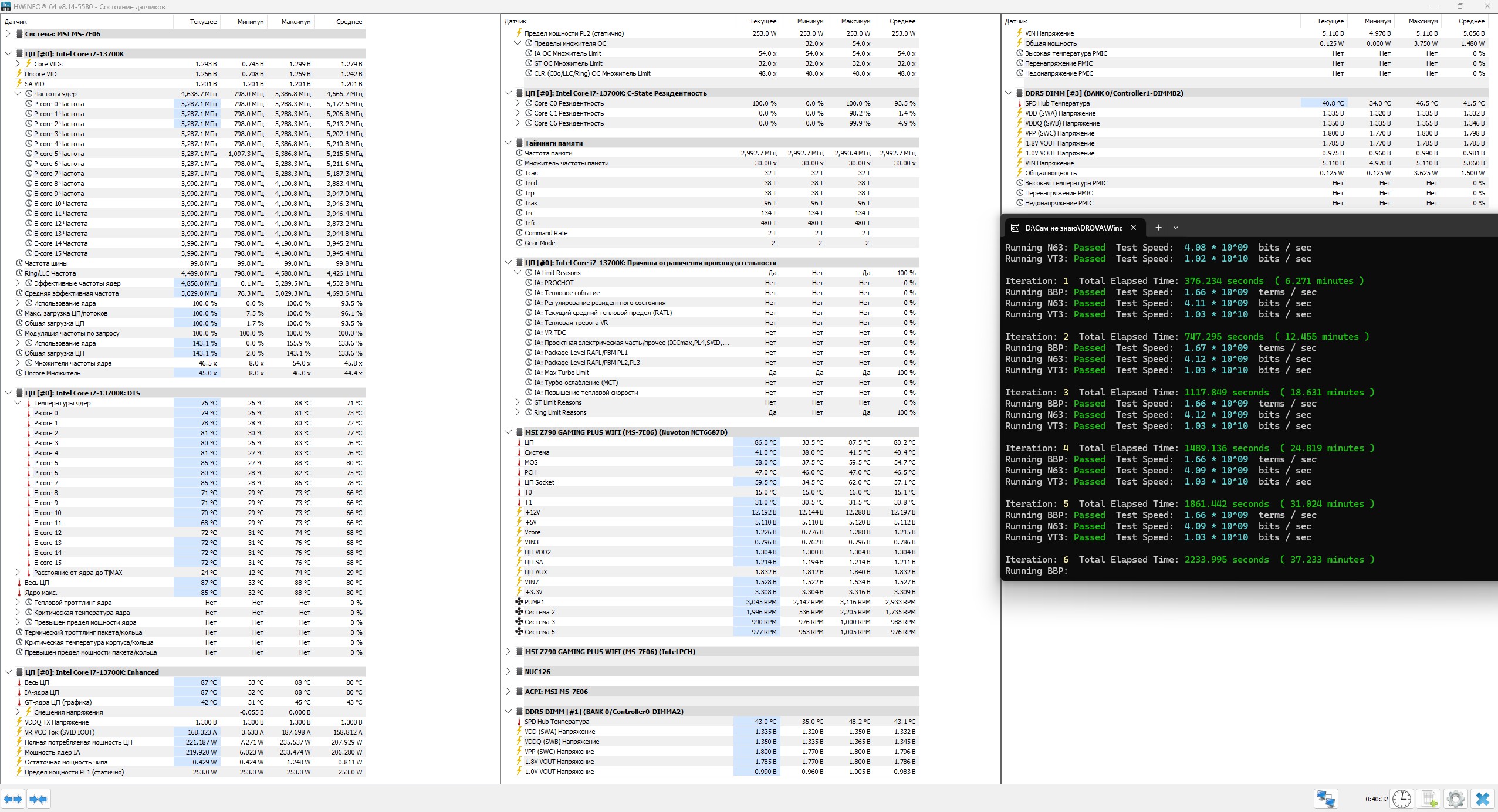This screenshot has height=812, width=1498.
Task: Click the new terminal tab plus button
Action: (1158, 228)
